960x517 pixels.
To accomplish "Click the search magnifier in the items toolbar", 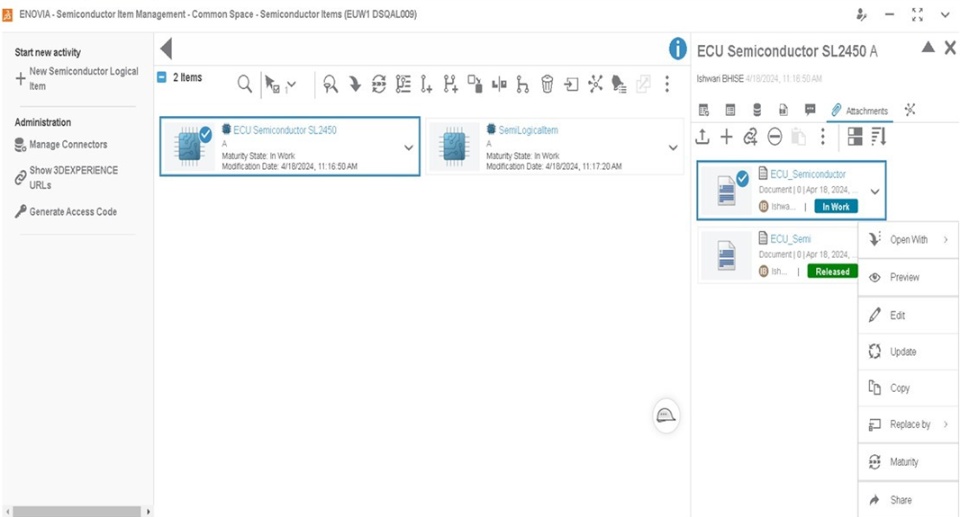I will click(x=244, y=84).
